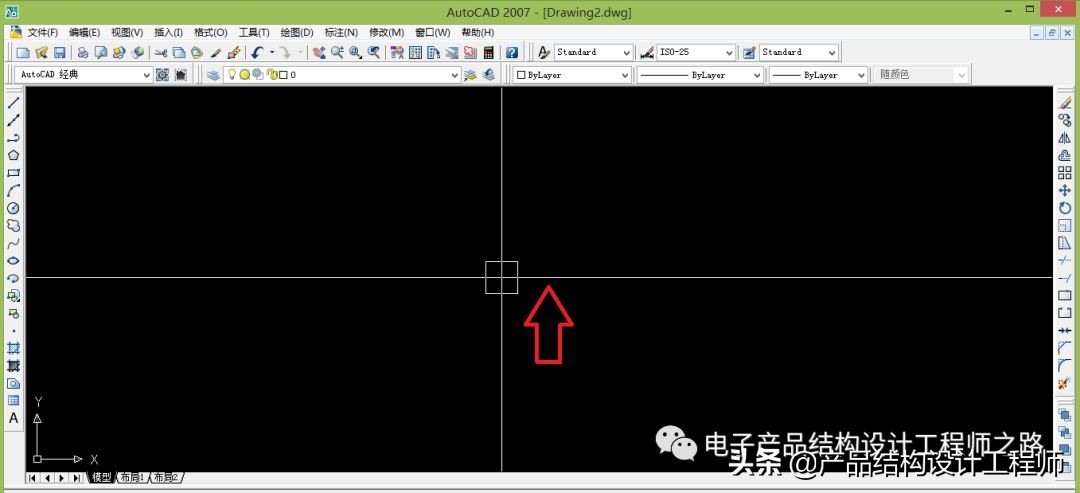Viewport: 1080px width, 493px height.
Task: Click the Plot print icon
Action: (83, 52)
